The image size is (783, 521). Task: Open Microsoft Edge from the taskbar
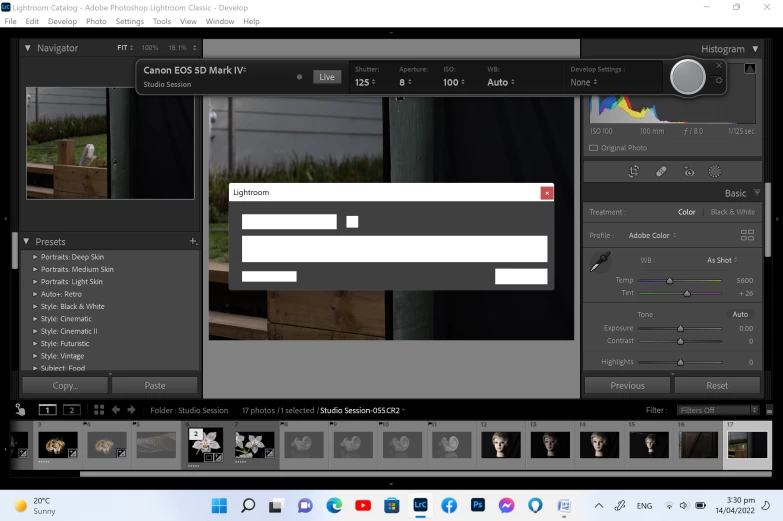pos(334,506)
